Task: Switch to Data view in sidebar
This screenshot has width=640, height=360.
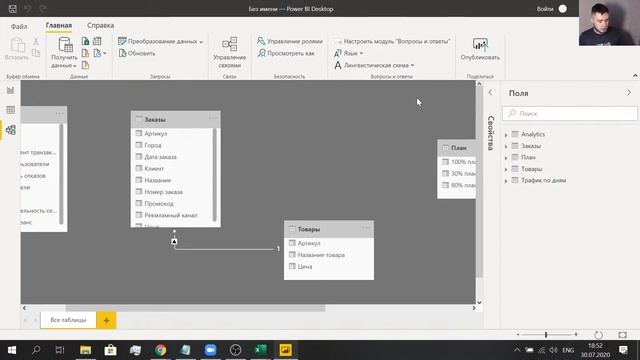Action: pos(11,110)
